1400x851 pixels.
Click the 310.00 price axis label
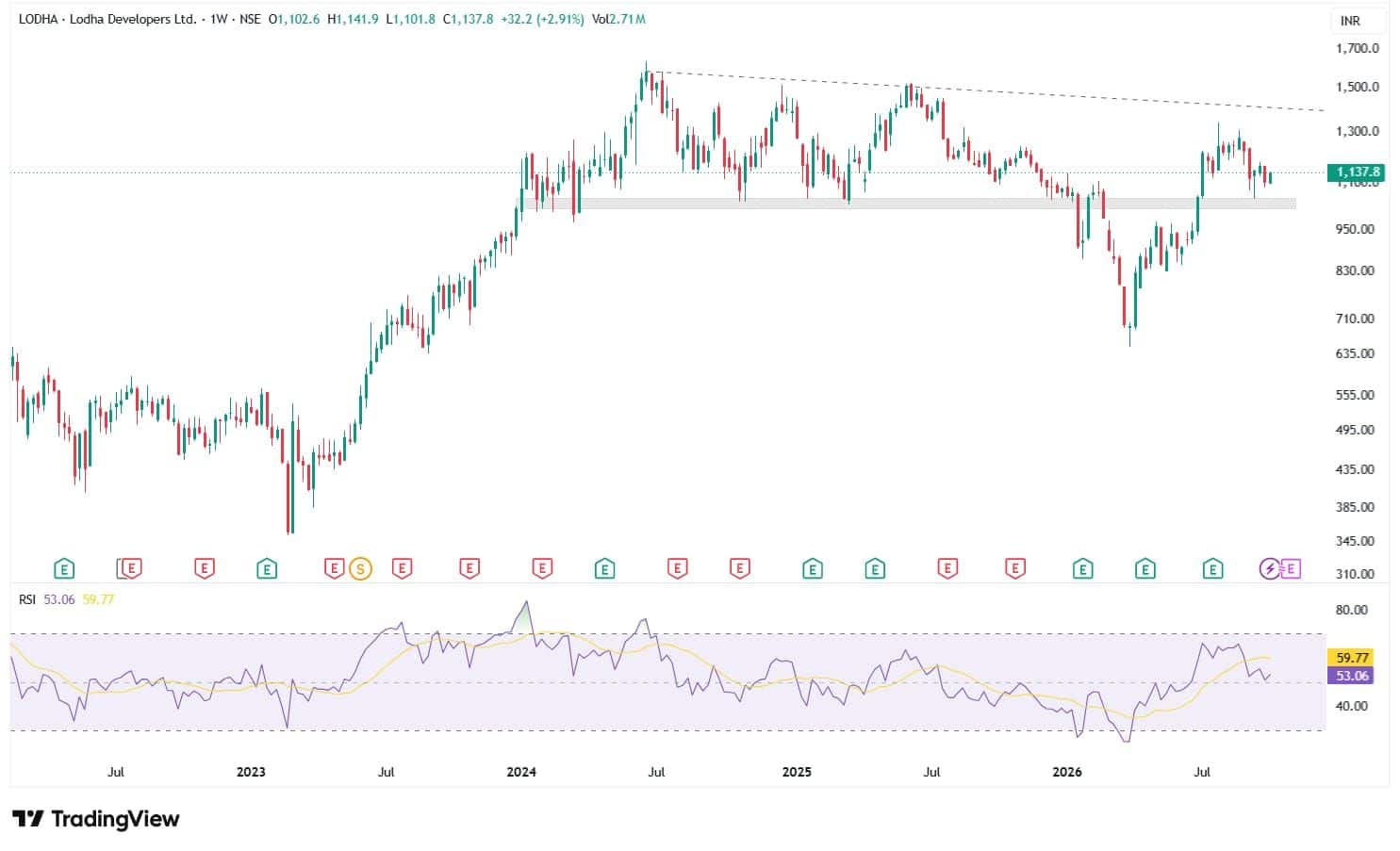click(1354, 574)
